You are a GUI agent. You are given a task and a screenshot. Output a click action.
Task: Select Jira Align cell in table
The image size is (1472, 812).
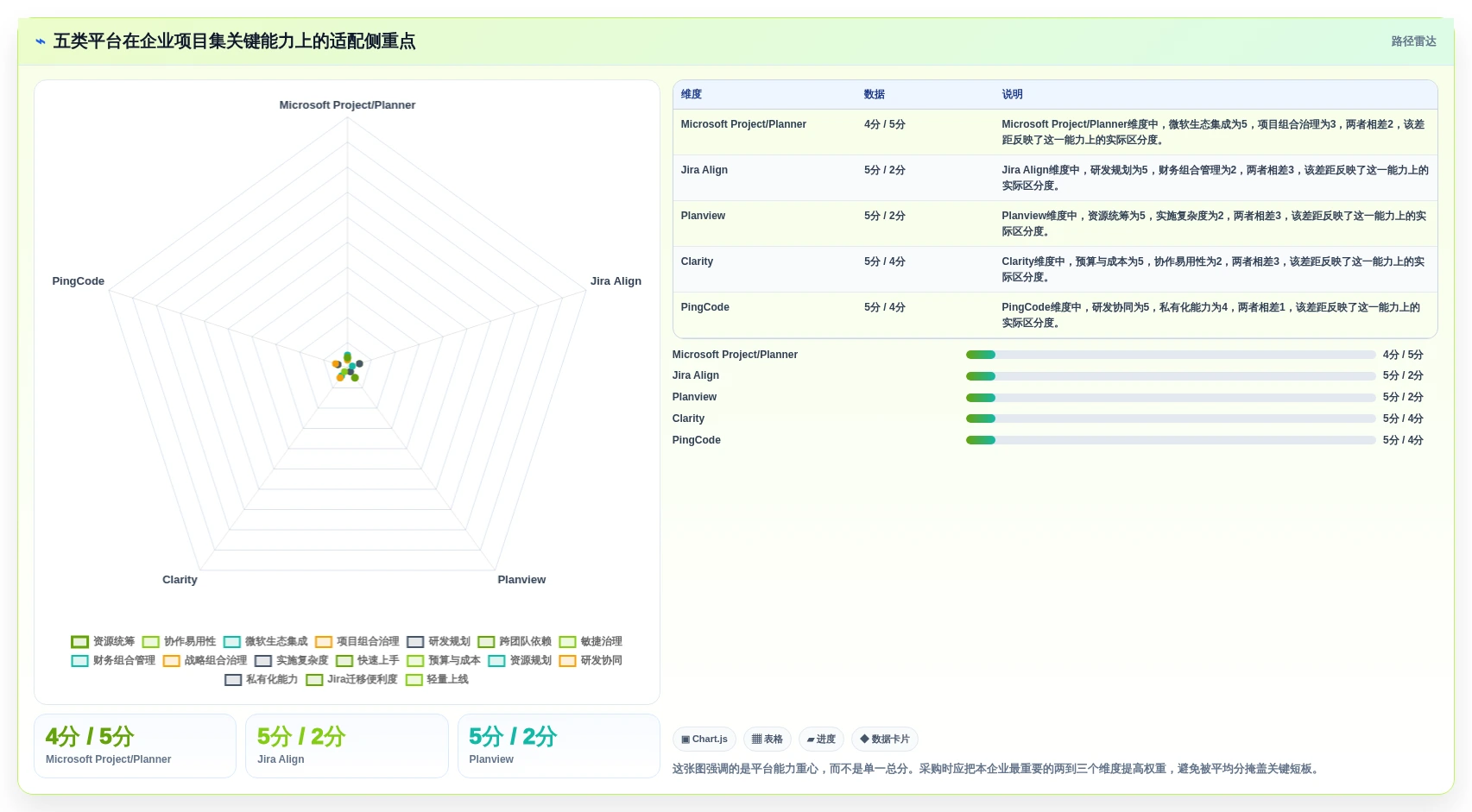coord(704,170)
